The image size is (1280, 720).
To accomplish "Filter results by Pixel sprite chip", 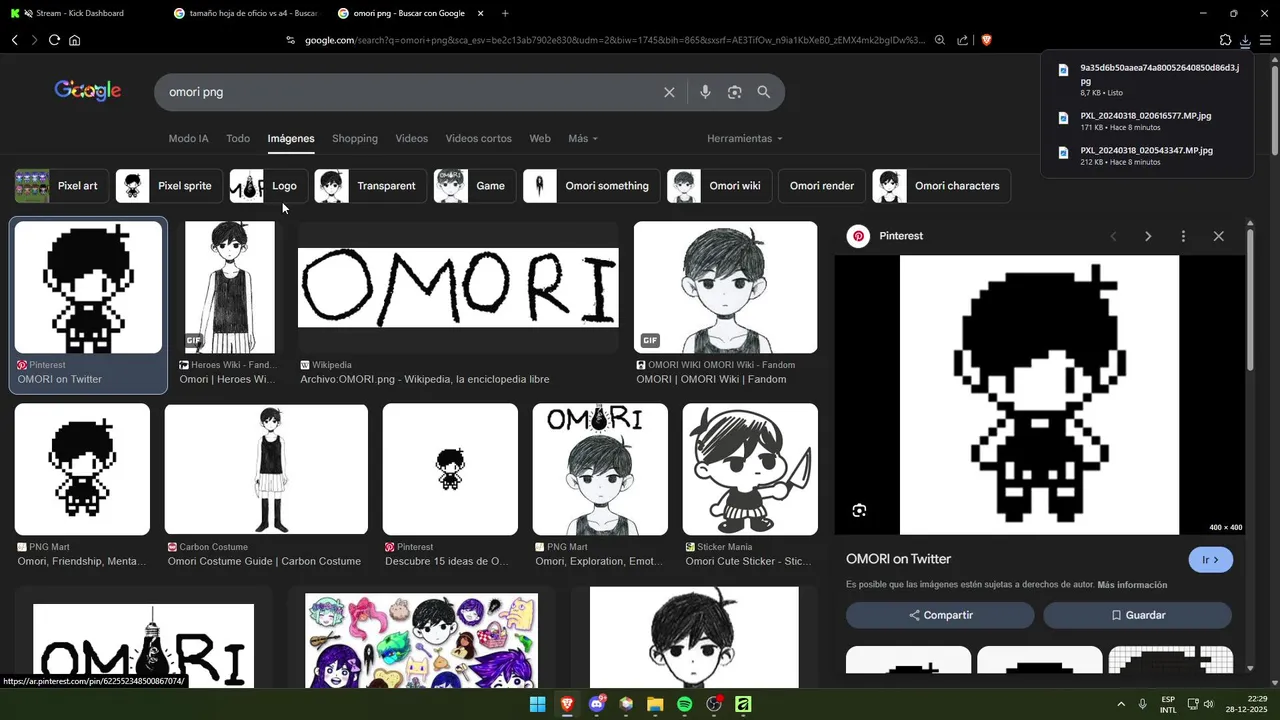I will pyautogui.click(x=169, y=186).
